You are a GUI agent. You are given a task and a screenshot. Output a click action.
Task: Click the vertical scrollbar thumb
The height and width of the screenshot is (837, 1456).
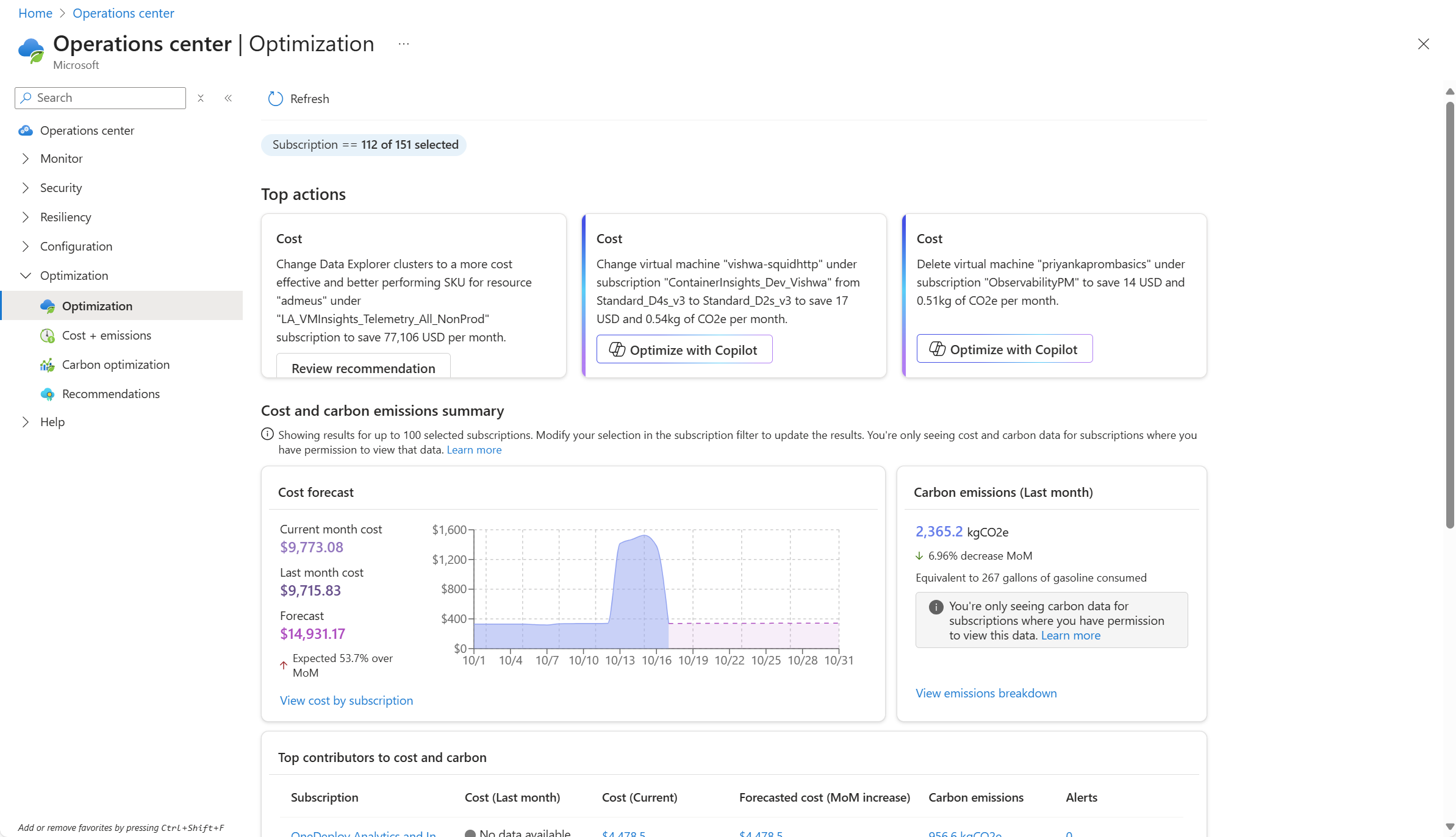[x=1450, y=314]
